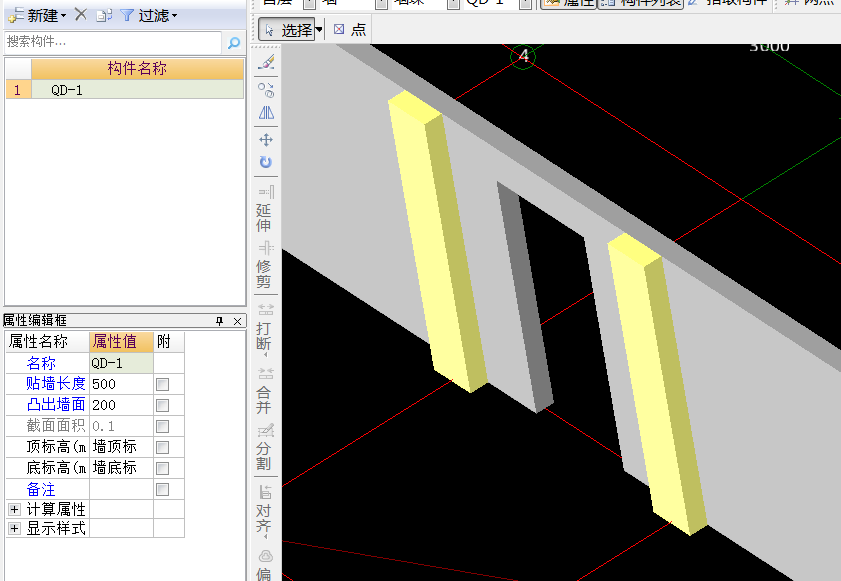Click the 顶标高 value 墙顶标
This screenshot has width=841, height=581.
point(121,447)
